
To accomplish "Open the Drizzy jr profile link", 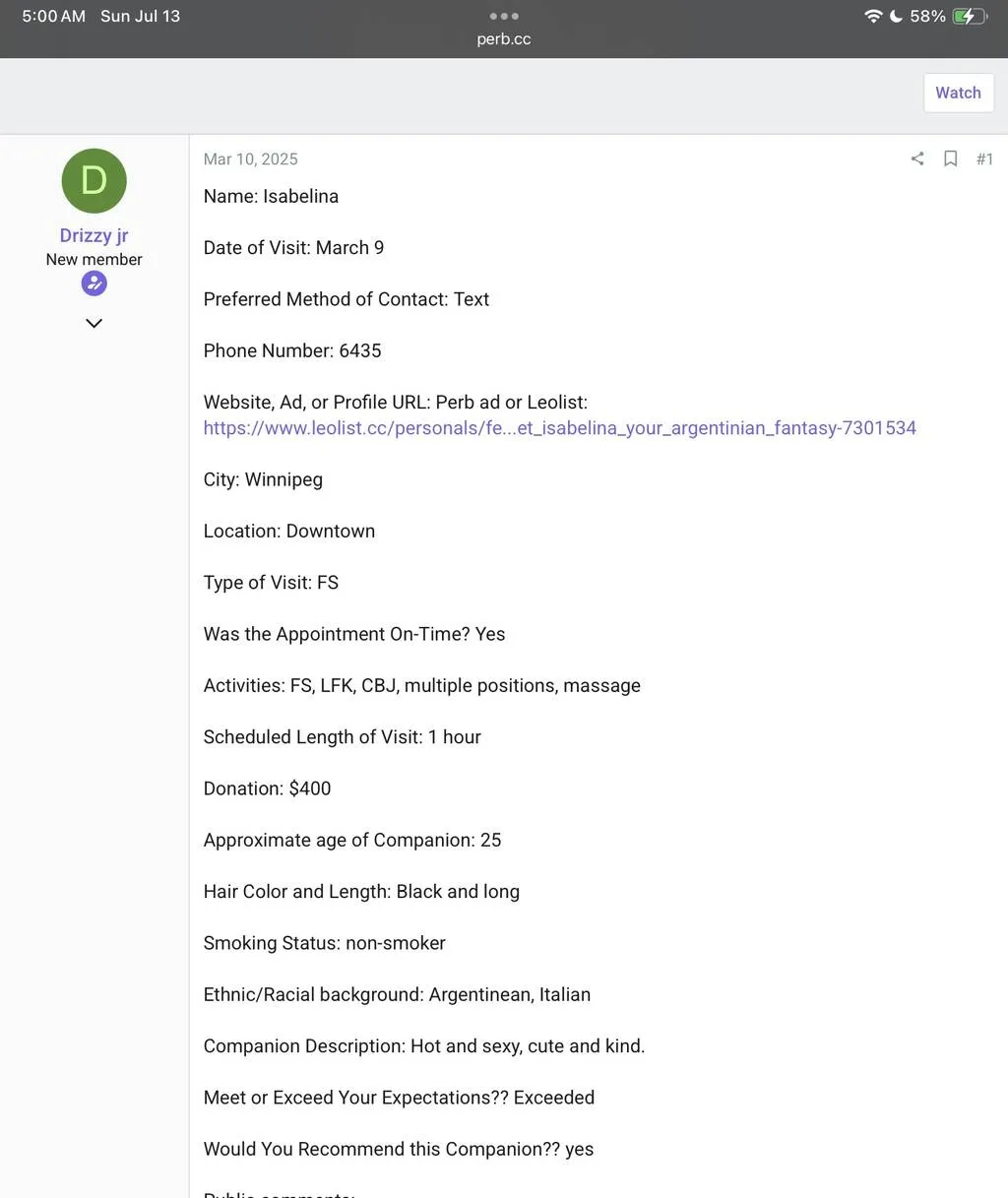I will pyautogui.click(x=94, y=235).
